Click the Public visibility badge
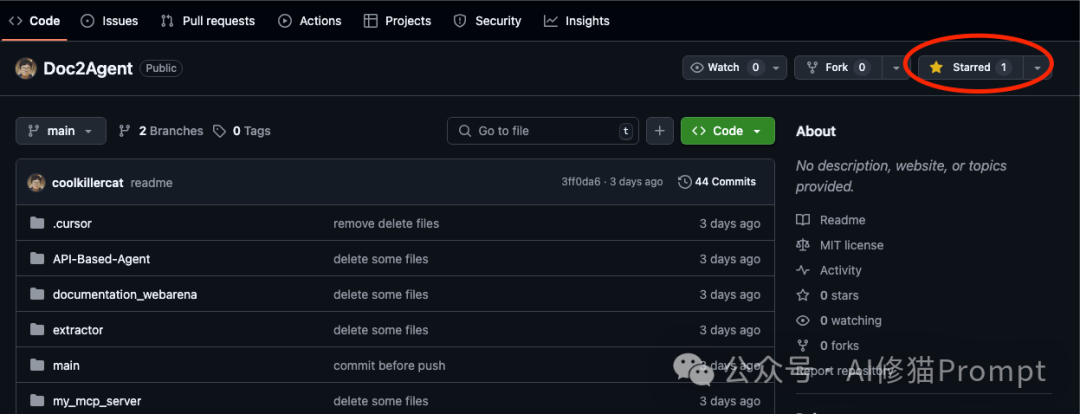 (x=161, y=68)
